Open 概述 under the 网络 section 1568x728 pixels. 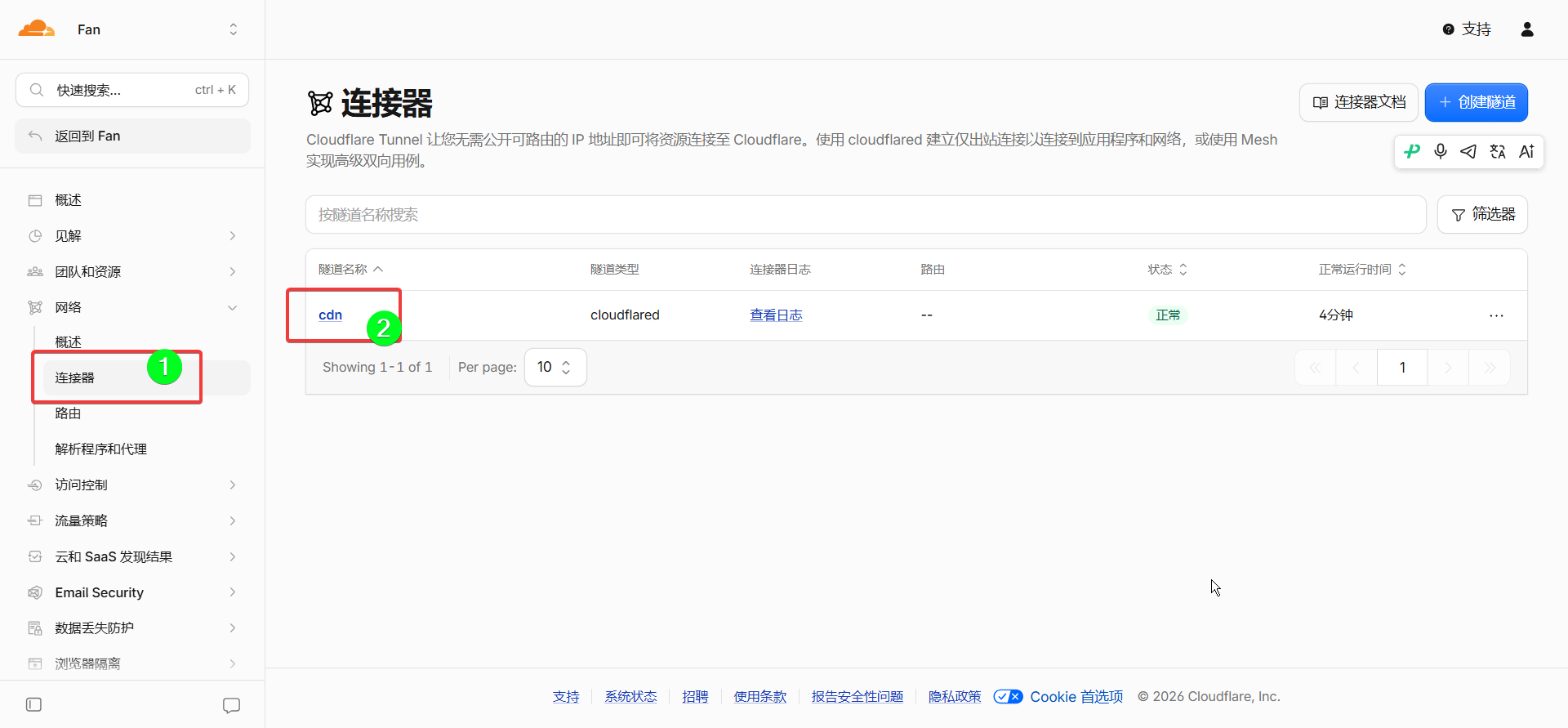coord(68,342)
